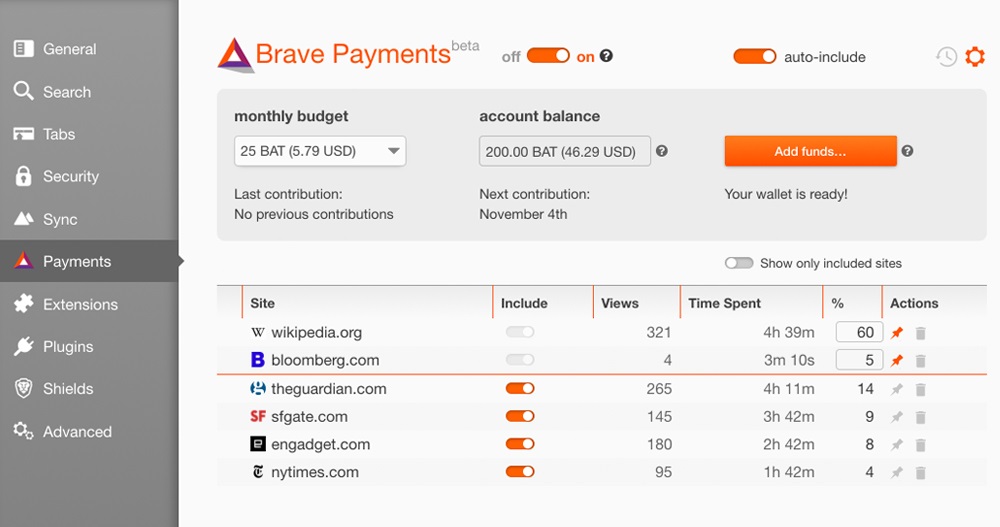Open Shields settings section
Image resolution: width=1000 pixels, height=527 pixels.
(89, 389)
